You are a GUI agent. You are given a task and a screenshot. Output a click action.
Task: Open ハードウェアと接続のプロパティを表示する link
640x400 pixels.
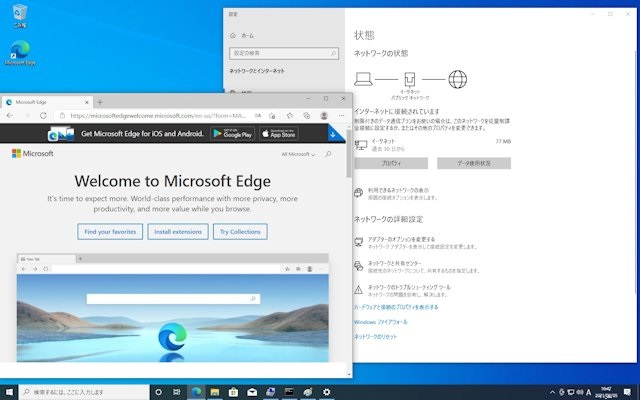tap(396, 307)
